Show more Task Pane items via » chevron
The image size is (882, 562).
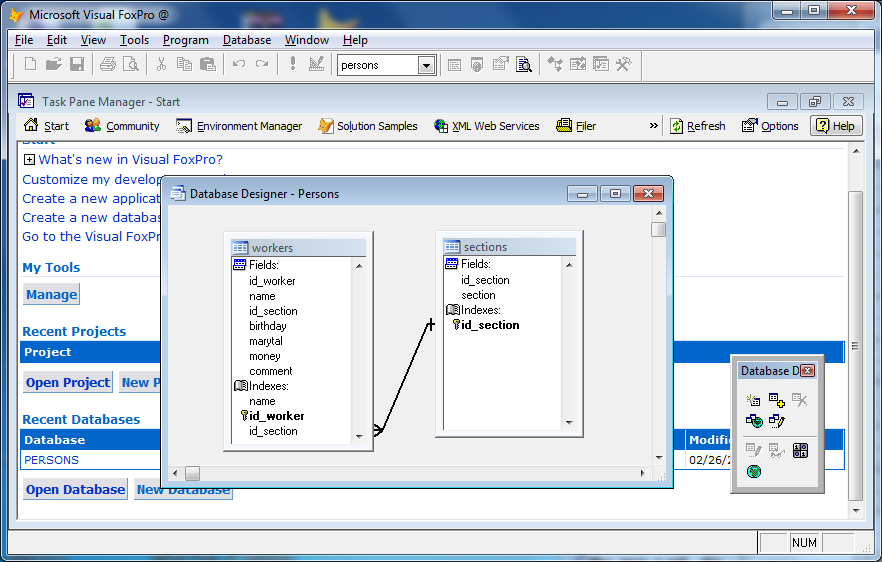[653, 125]
